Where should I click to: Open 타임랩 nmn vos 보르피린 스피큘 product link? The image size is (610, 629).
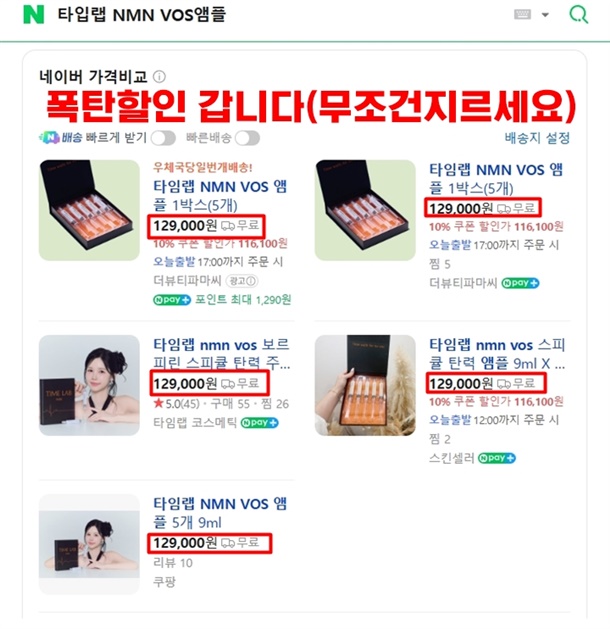click(x=221, y=354)
